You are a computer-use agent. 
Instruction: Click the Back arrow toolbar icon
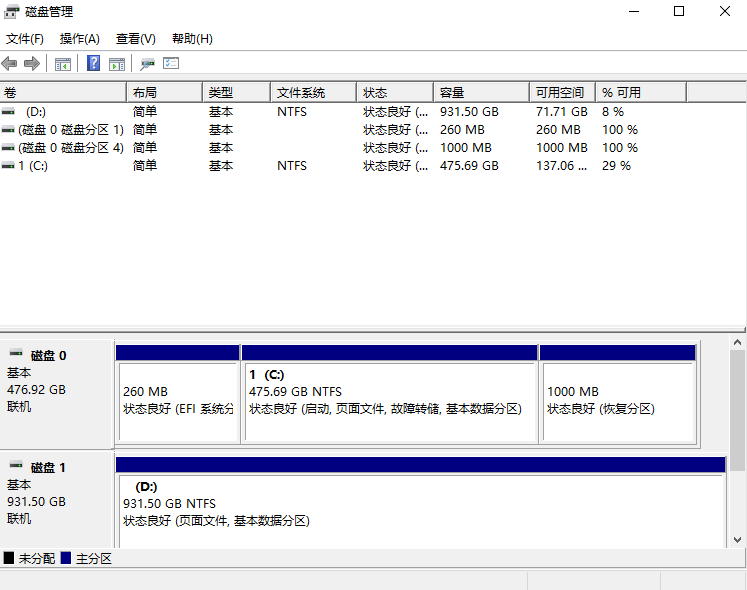(x=9, y=63)
